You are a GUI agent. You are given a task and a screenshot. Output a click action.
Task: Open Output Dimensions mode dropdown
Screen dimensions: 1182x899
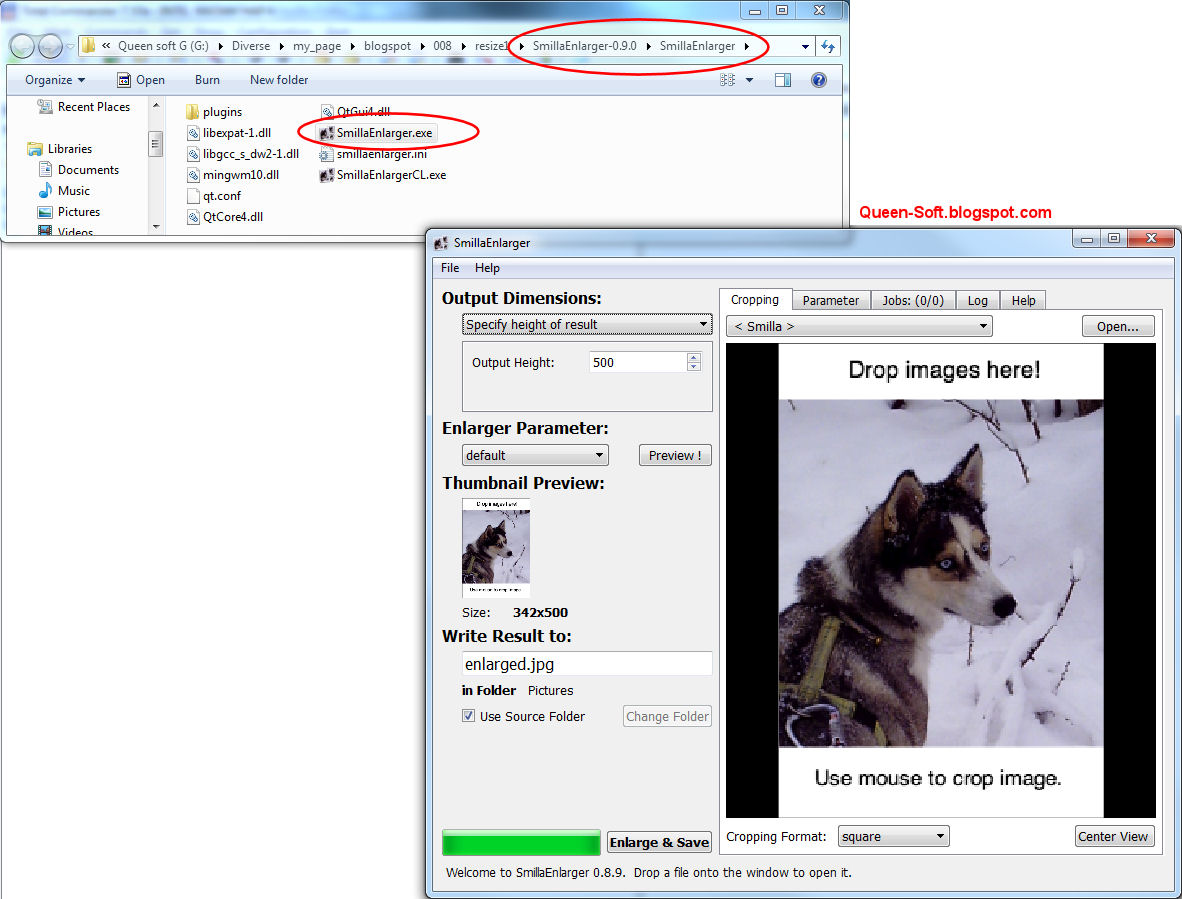(586, 325)
